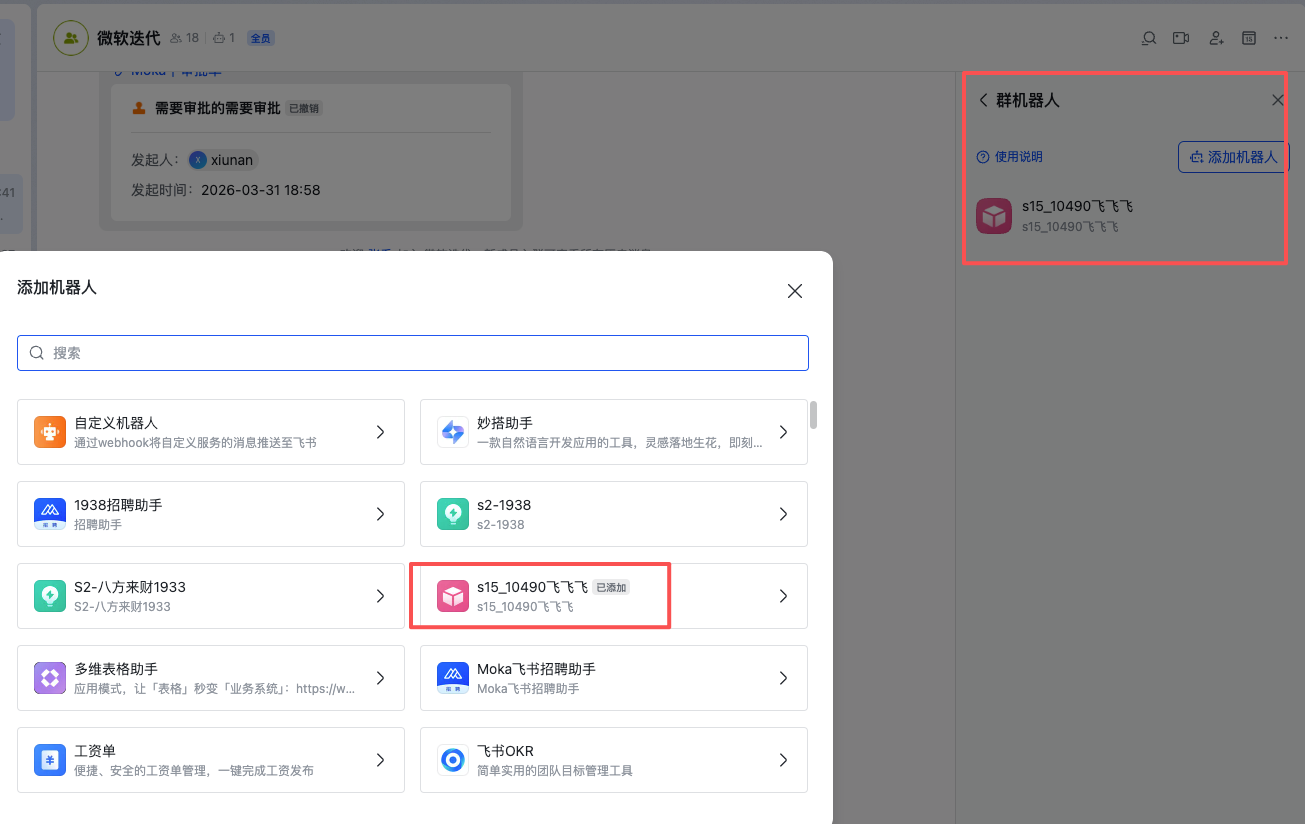Click the 2026-03-31 18:58 timestamp
The width and height of the screenshot is (1305, 824).
260,190
